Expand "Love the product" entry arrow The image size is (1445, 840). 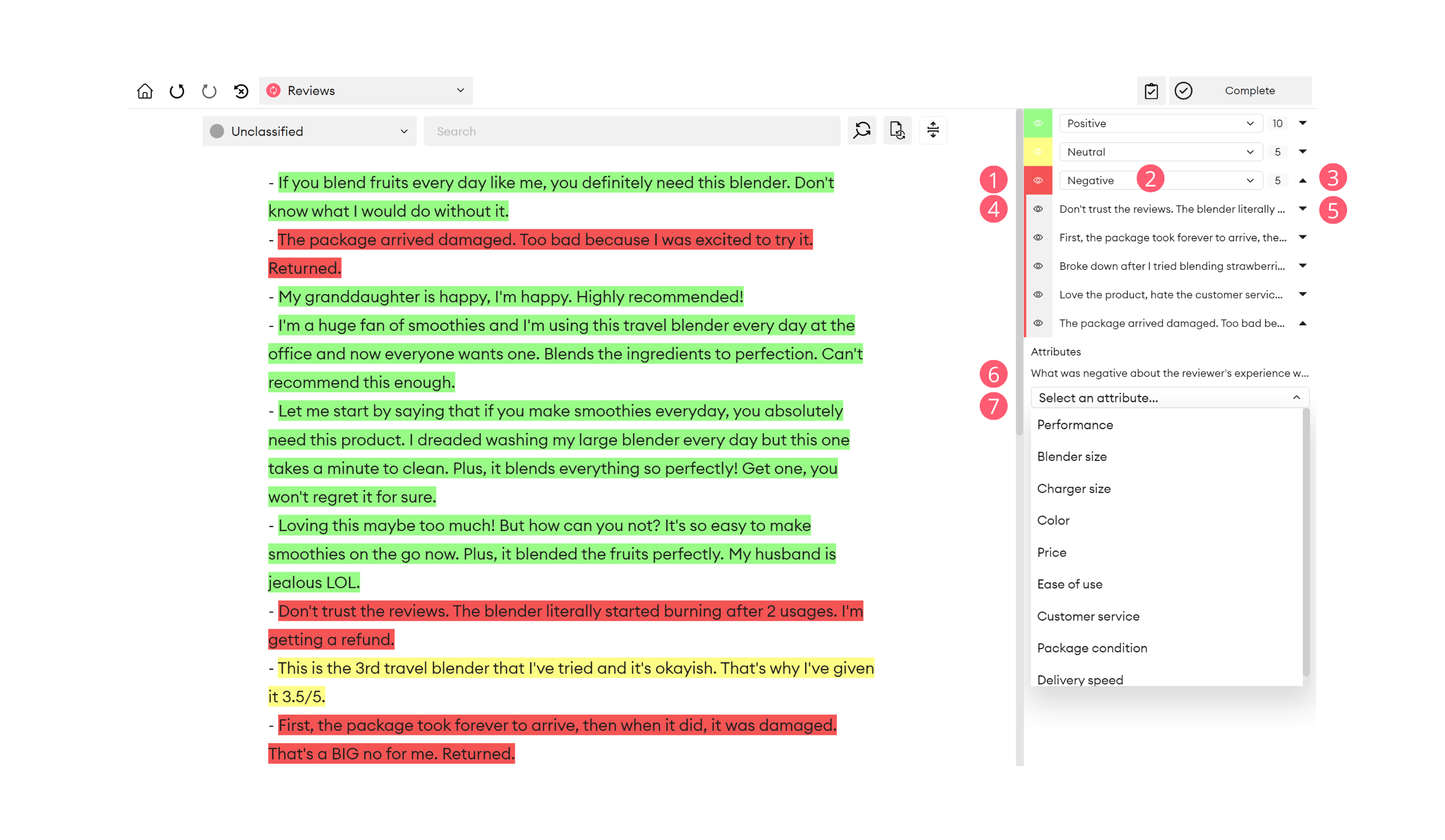click(x=1303, y=294)
